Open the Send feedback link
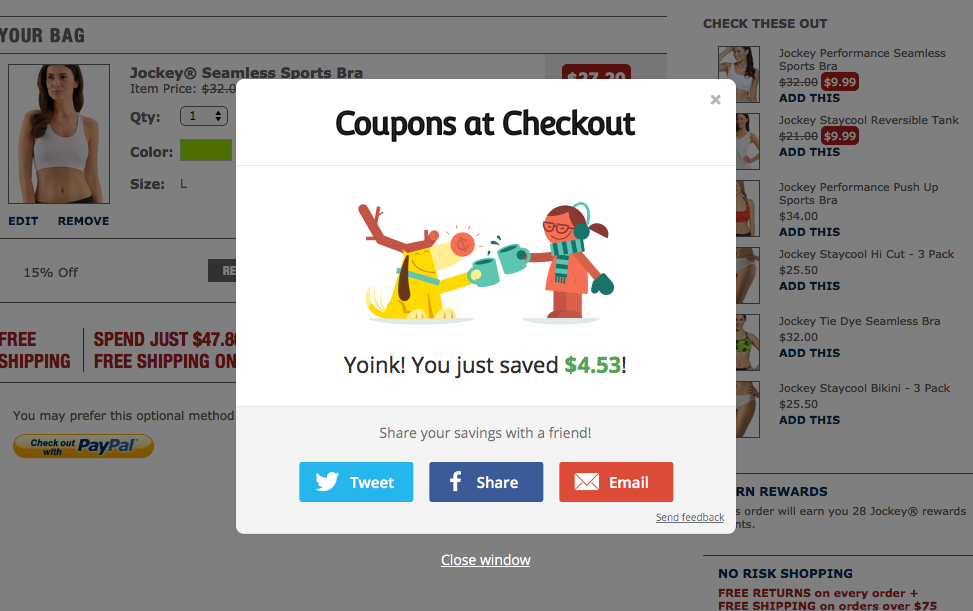 (689, 517)
